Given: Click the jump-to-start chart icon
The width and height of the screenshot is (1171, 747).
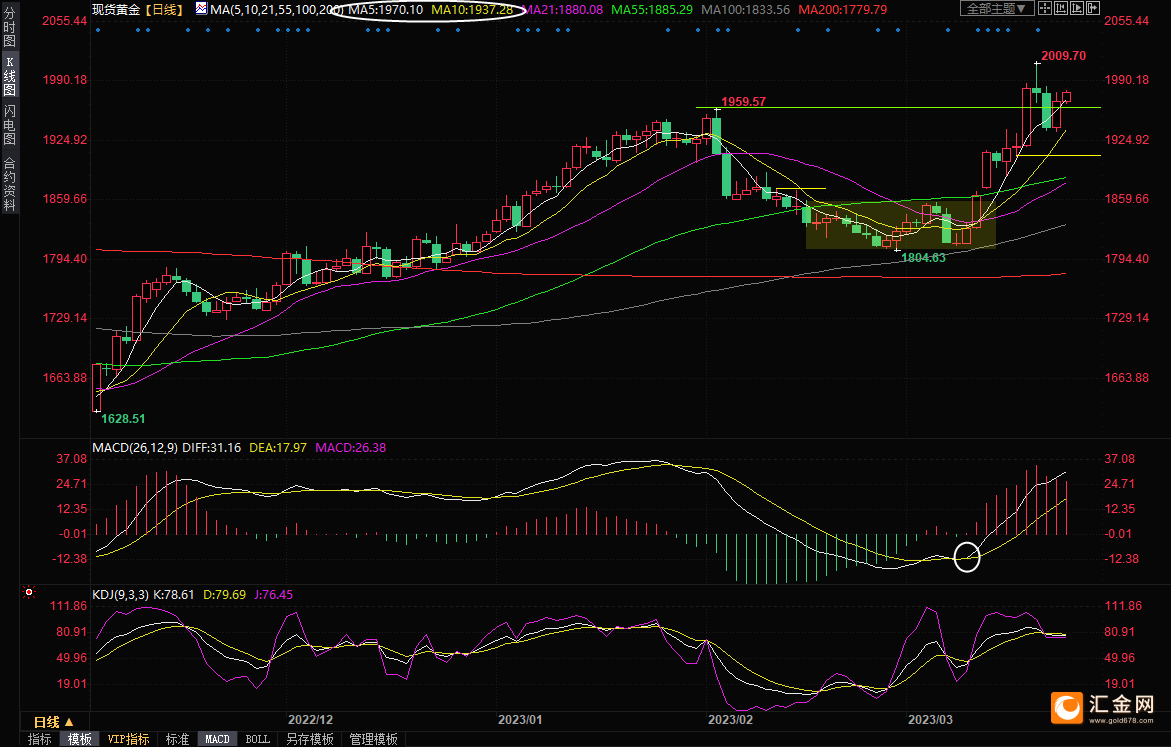Looking at the screenshot, I should coord(1060,8).
